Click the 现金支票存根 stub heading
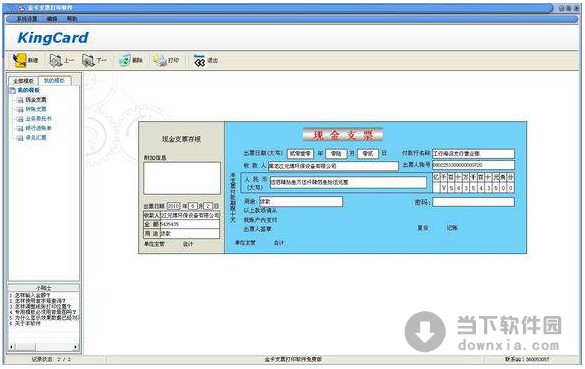Viewport: 585px width, 369px height. click(181, 139)
